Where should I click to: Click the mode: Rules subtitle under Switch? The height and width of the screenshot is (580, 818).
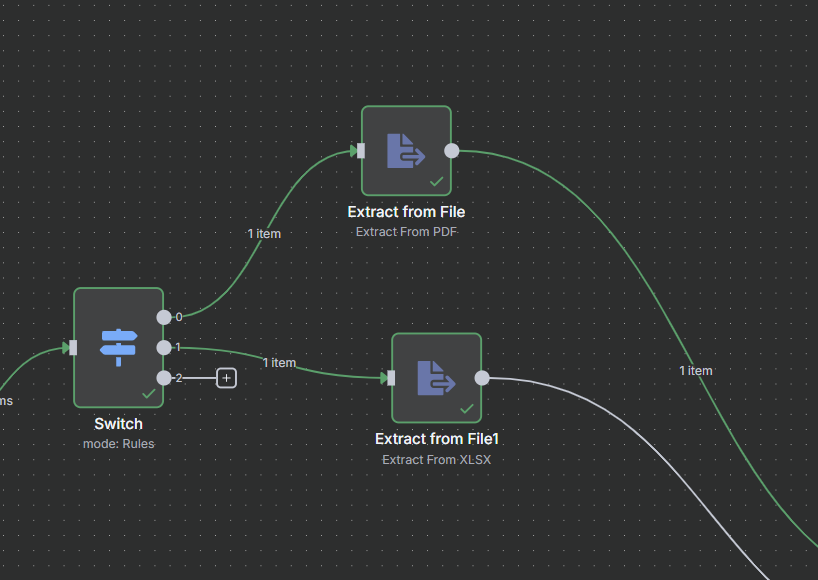pyautogui.click(x=118, y=443)
